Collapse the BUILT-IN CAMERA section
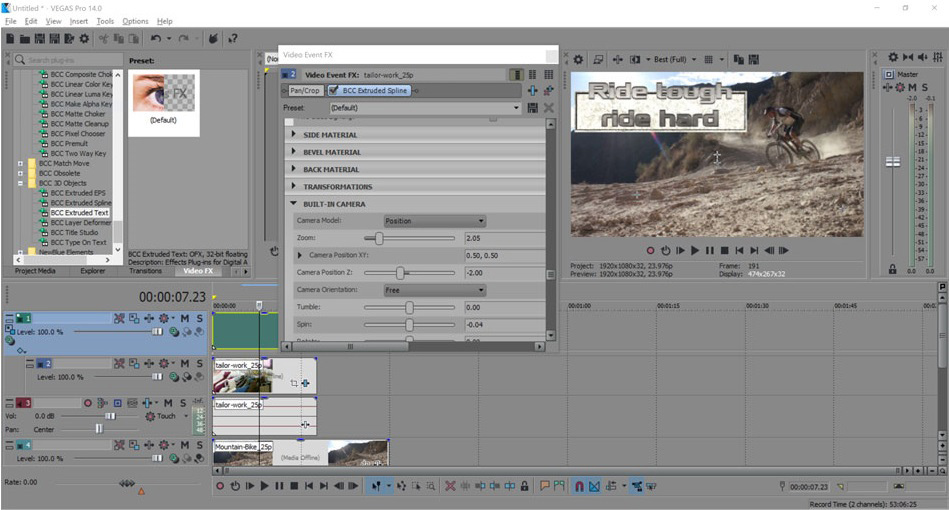Viewport: 949px width, 510px height. point(294,204)
